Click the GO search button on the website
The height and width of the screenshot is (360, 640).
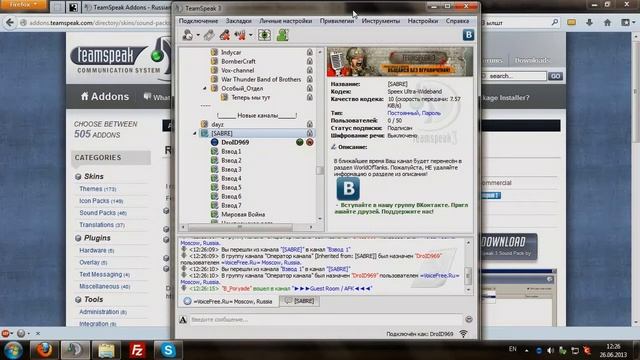555,76
